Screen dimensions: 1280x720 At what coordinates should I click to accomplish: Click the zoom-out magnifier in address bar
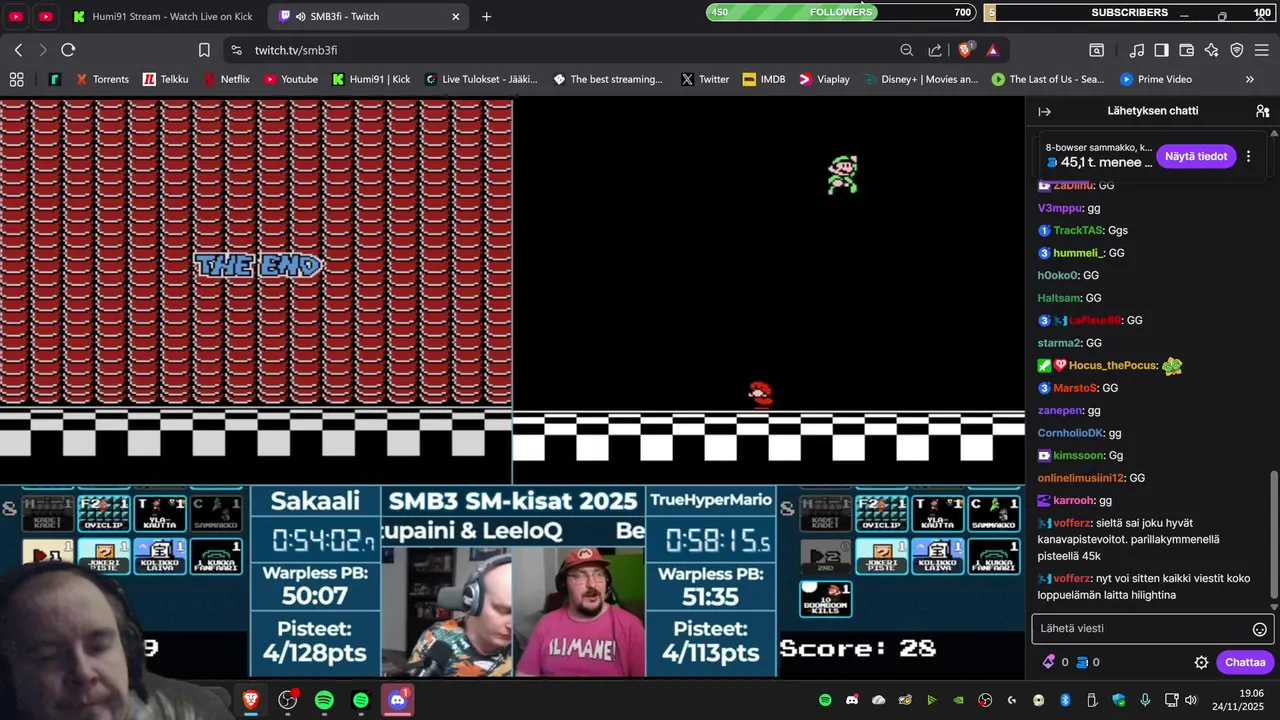[x=907, y=50]
